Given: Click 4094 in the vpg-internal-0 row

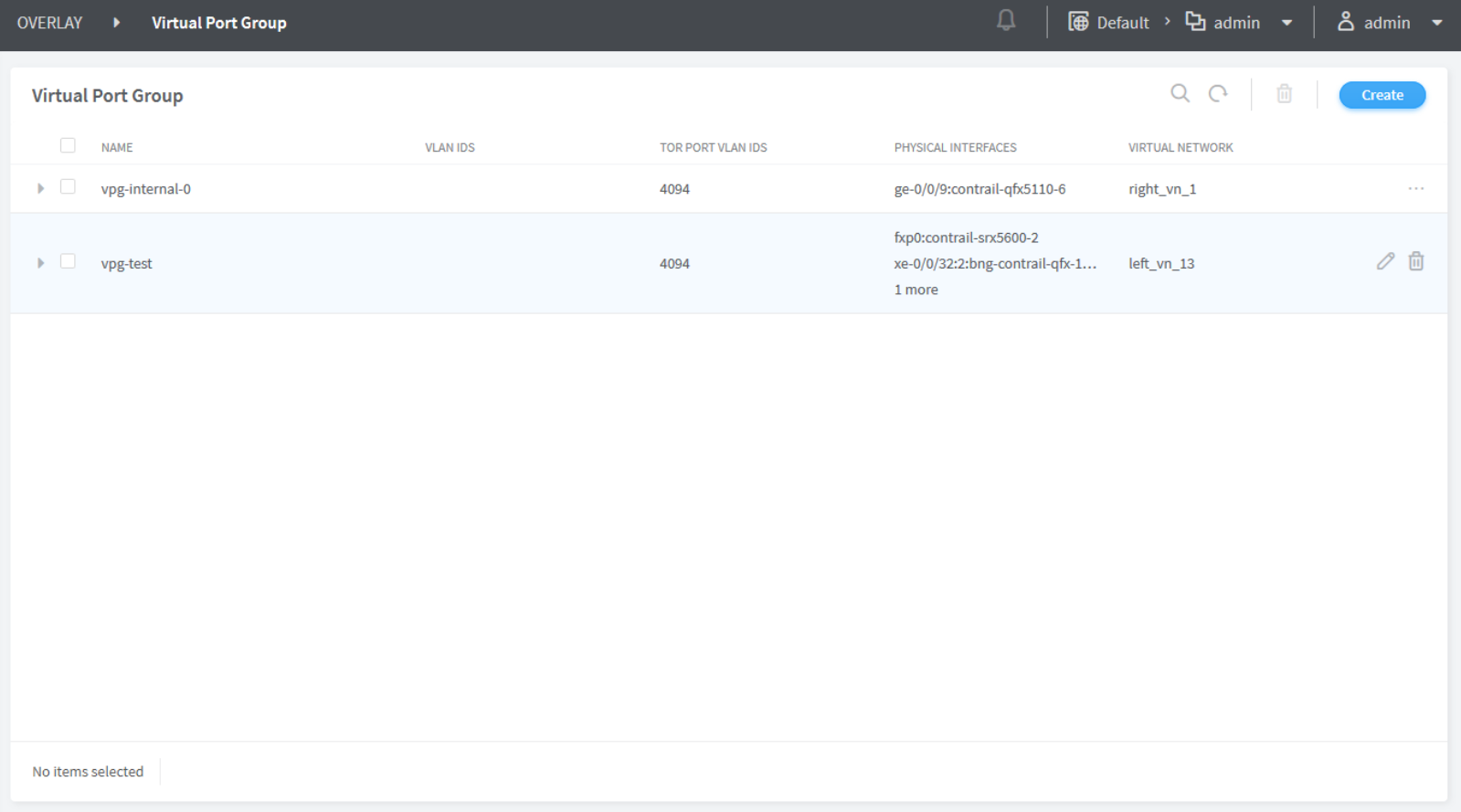Looking at the screenshot, I should pos(674,189).
